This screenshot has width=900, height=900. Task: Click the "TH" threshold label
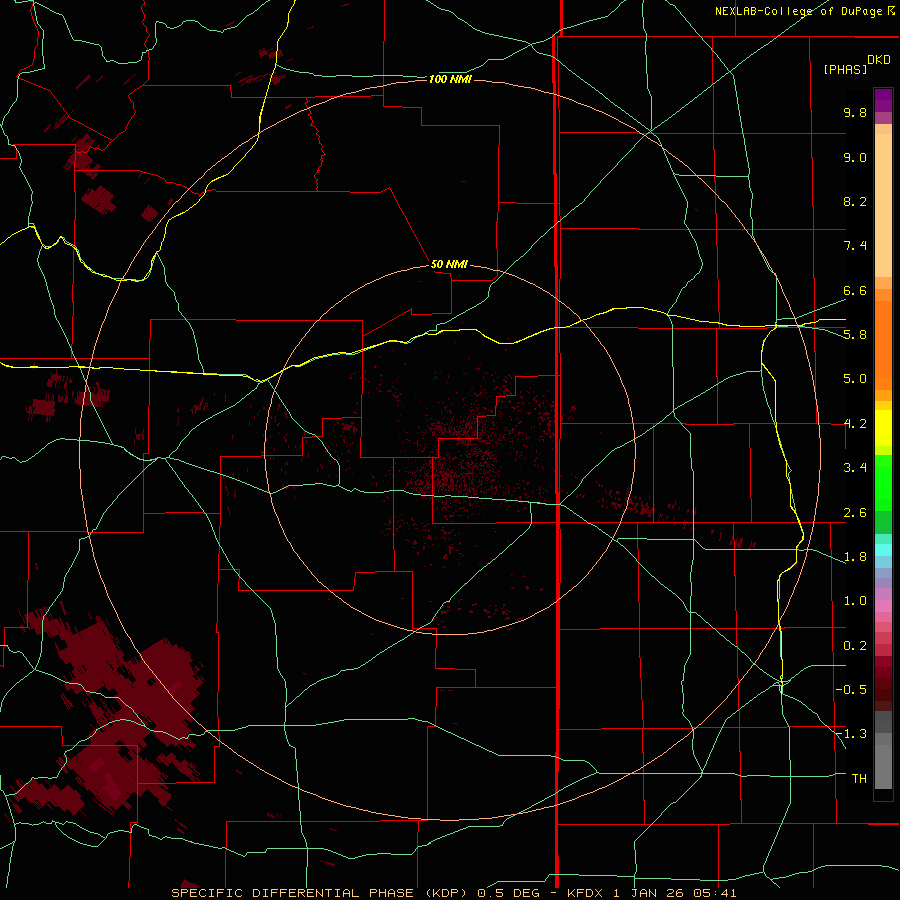click(859, 779)
